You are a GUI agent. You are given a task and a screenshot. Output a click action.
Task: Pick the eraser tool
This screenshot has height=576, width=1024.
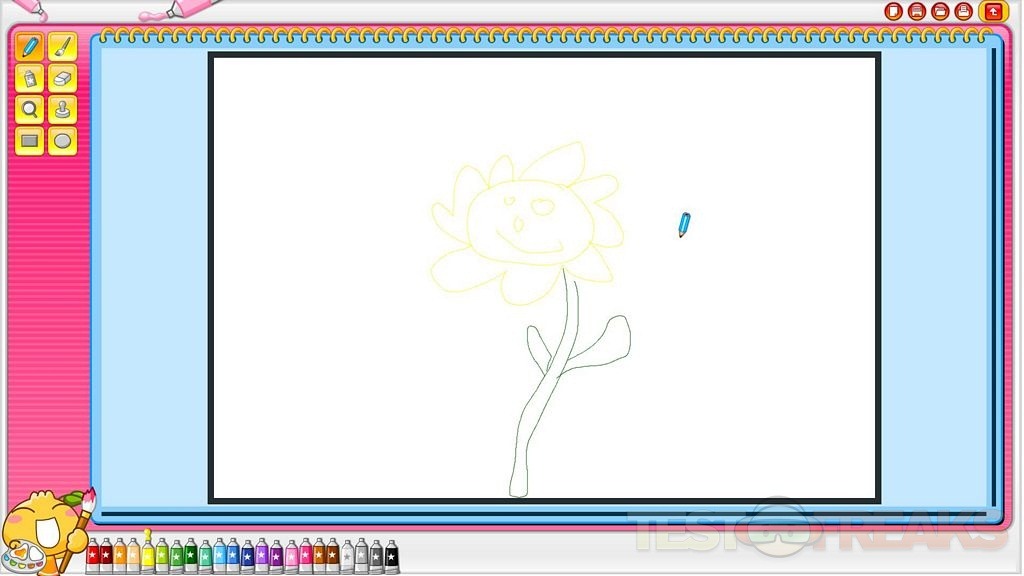(x=62, y=78)
